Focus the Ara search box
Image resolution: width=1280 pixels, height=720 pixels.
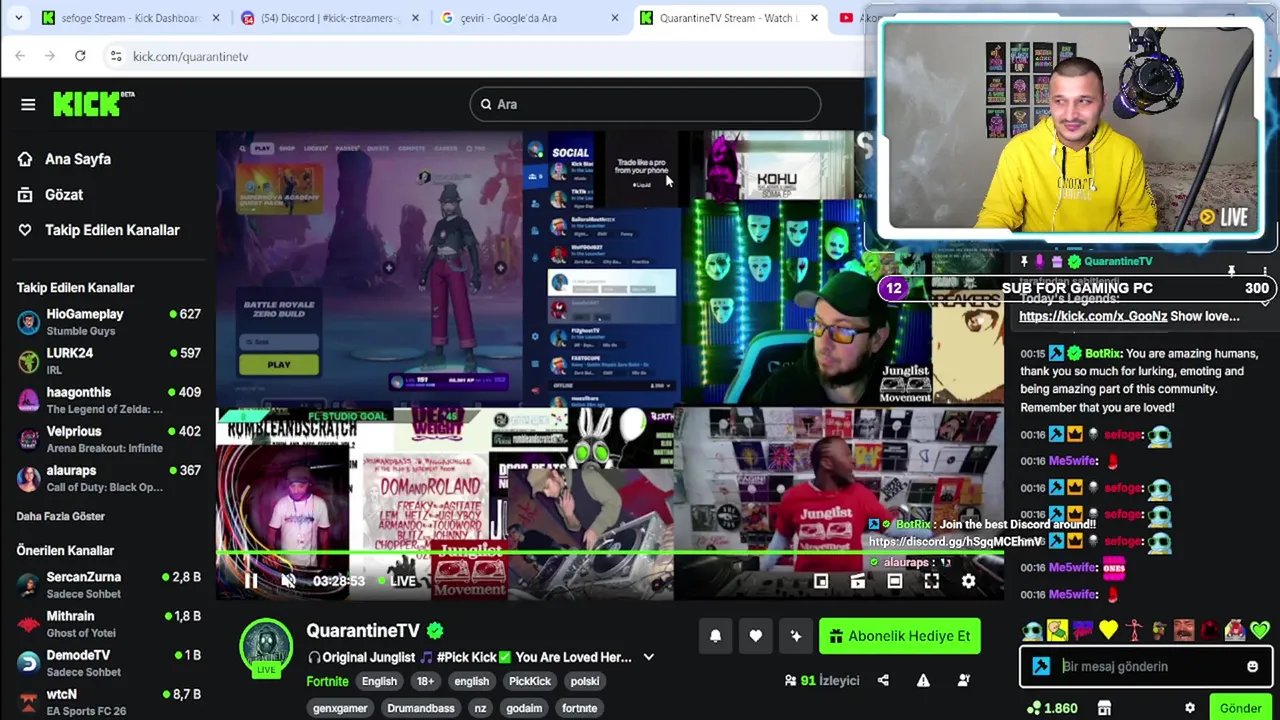coord(645,104)
